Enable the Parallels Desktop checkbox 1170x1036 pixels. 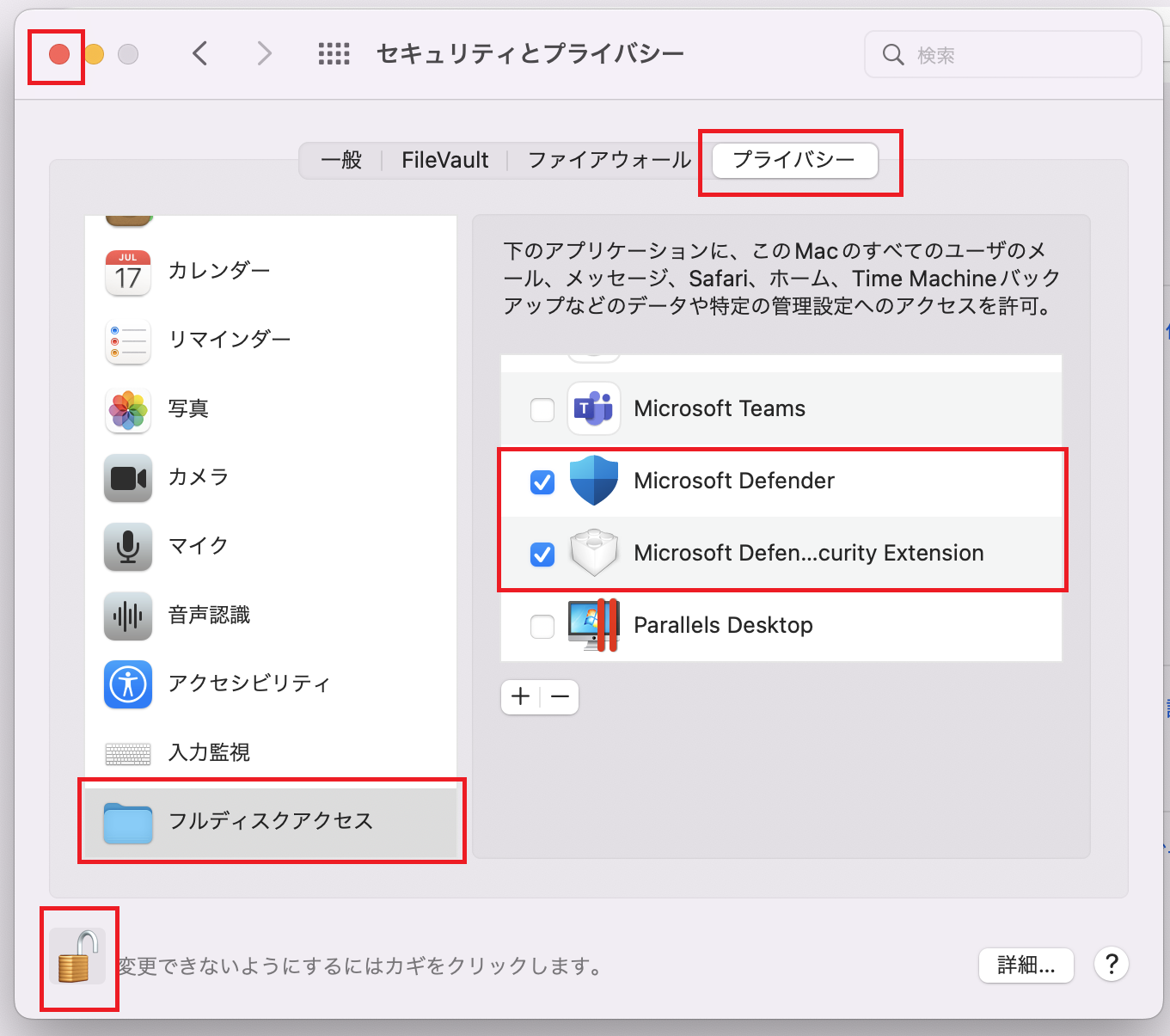tap(542, 627)
